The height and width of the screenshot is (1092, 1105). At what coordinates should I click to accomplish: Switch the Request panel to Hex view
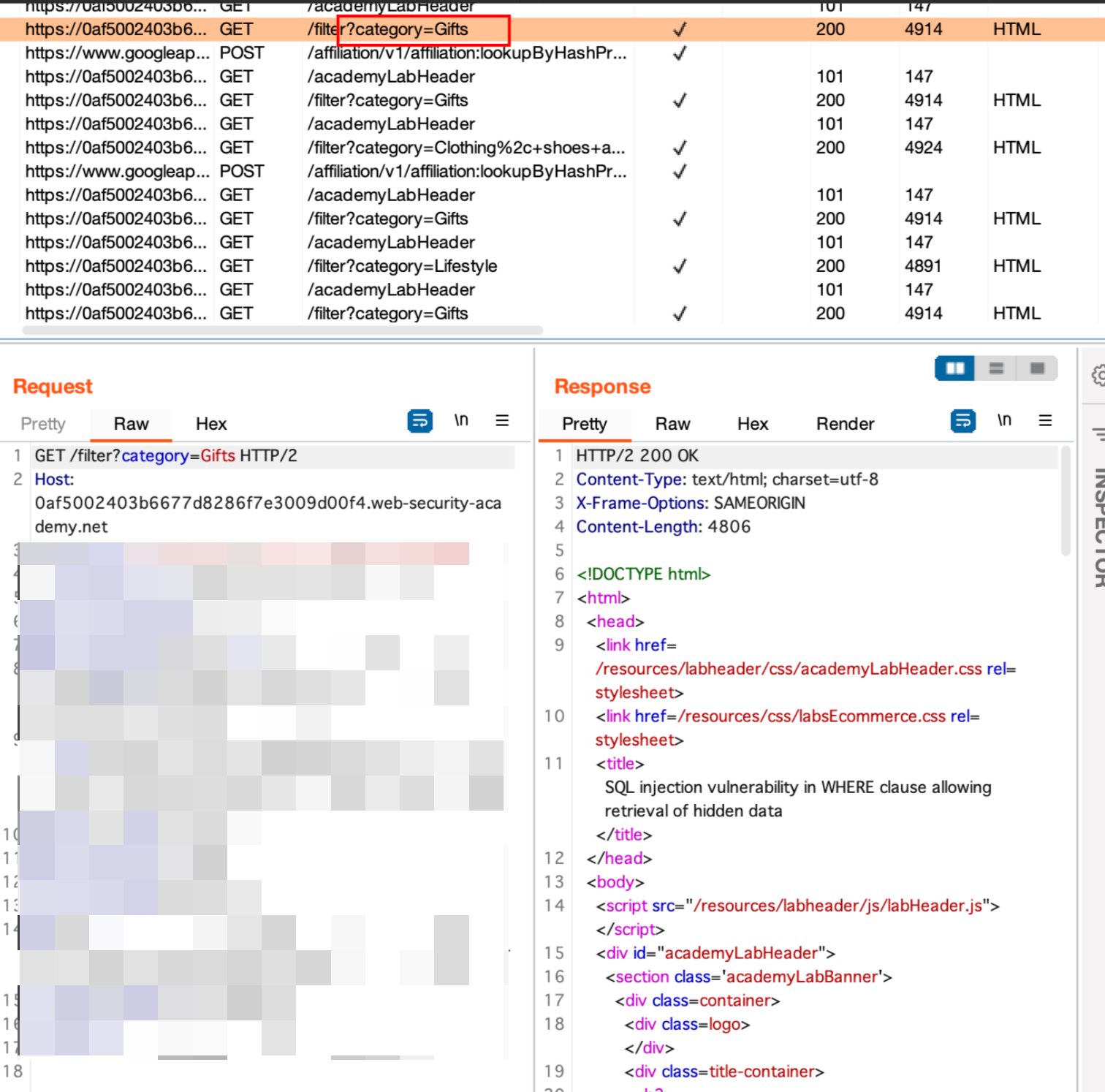[x=210, y=424]
